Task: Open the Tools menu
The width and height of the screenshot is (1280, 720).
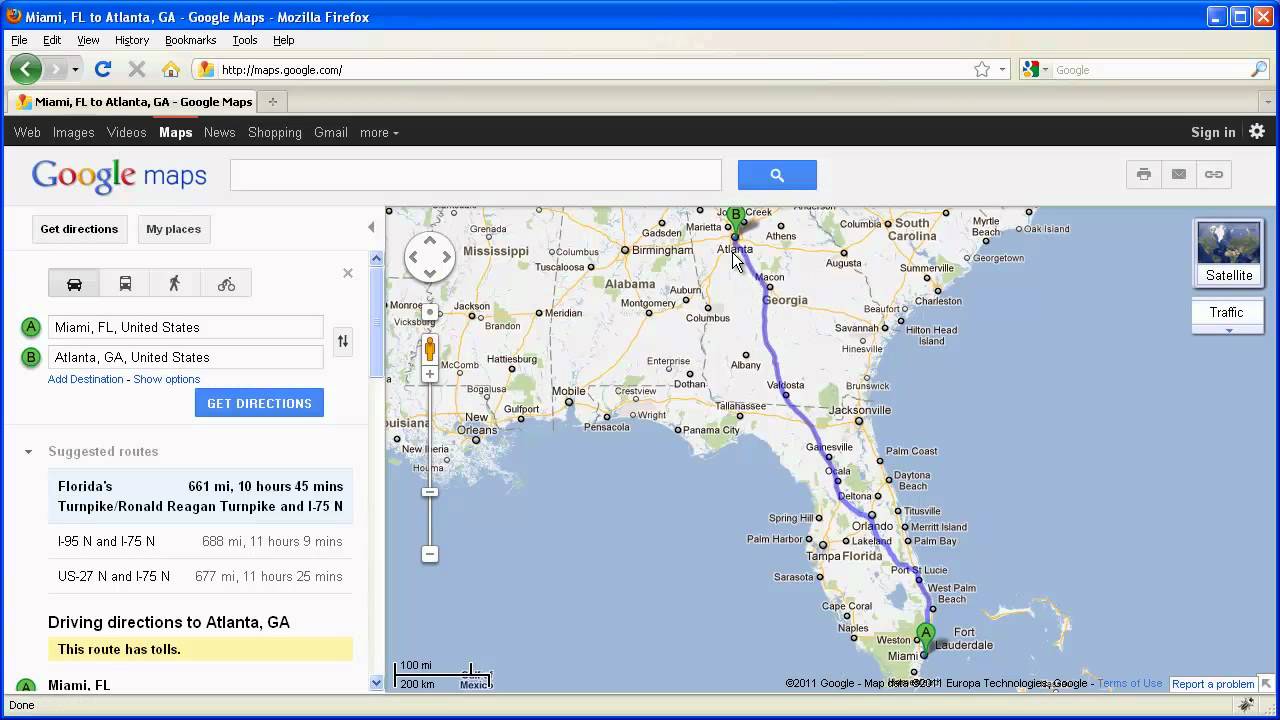Action: click(245, 40)
